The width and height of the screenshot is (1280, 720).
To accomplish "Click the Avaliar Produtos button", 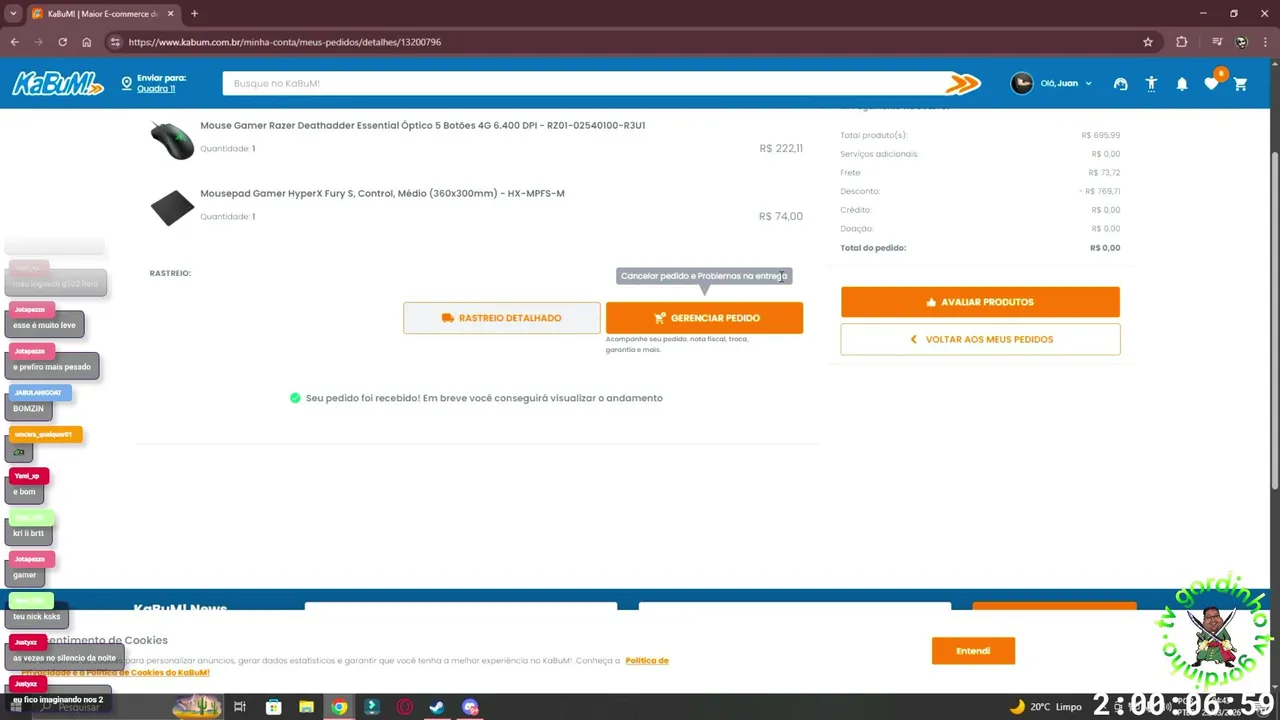I will pos(980,302).
